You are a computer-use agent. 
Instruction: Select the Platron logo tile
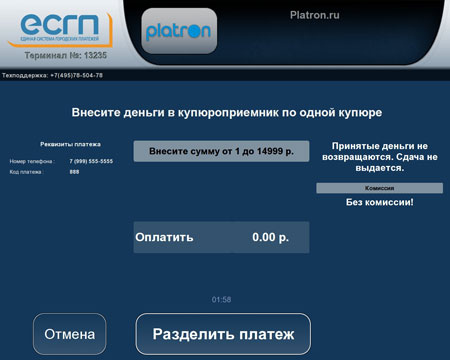179,31
